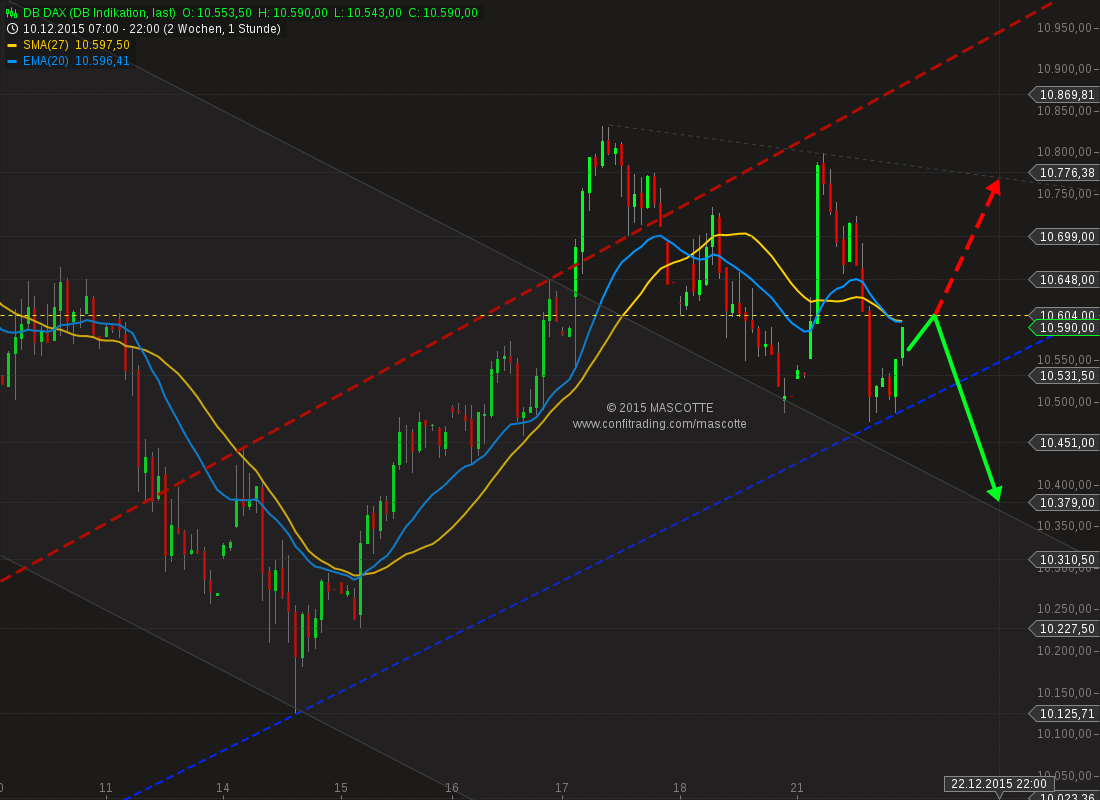Click the 22.12.2015 22:00 time marker

point(999,784)
